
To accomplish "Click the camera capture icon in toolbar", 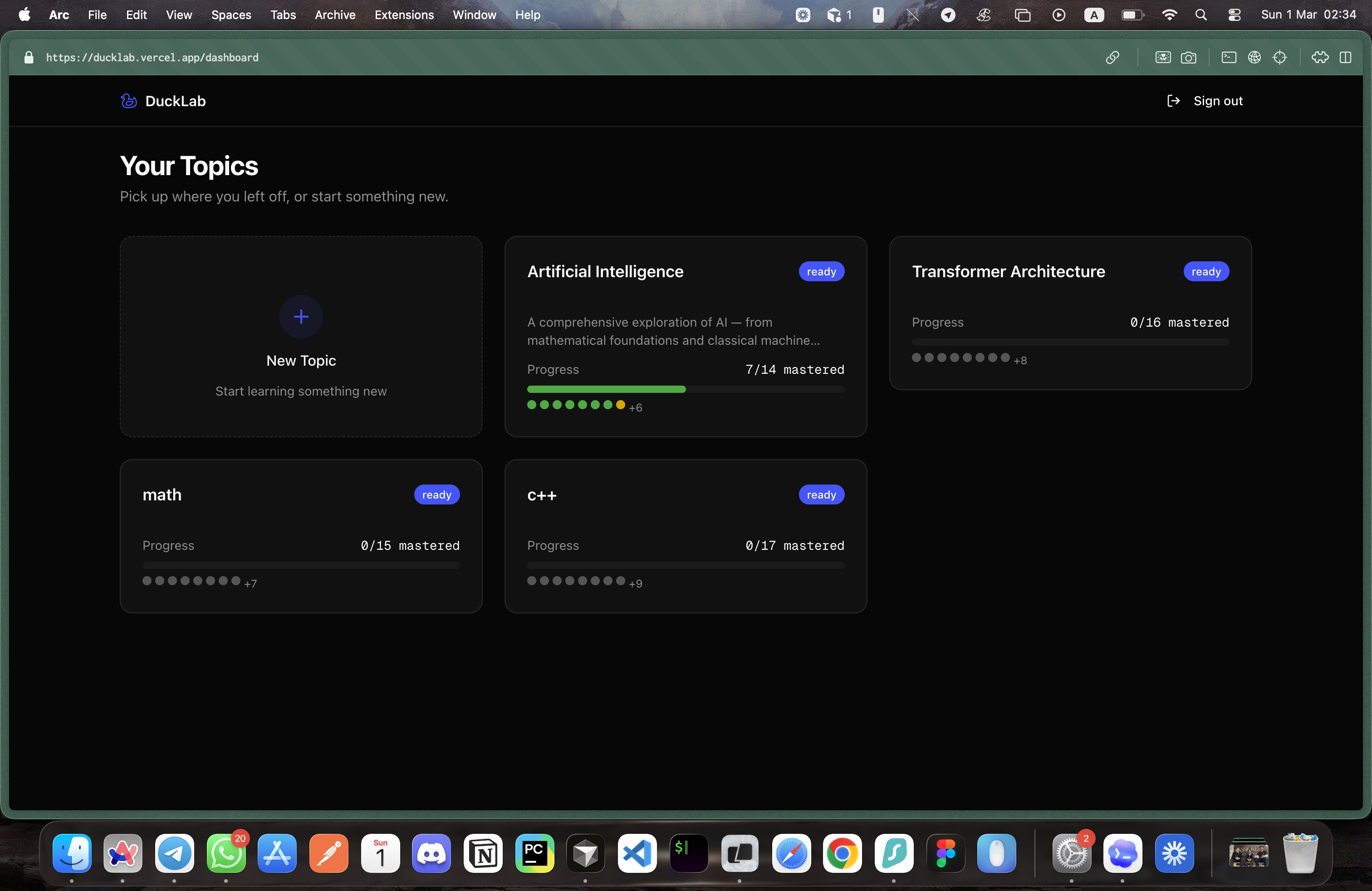I will (x=1188, y=57).
